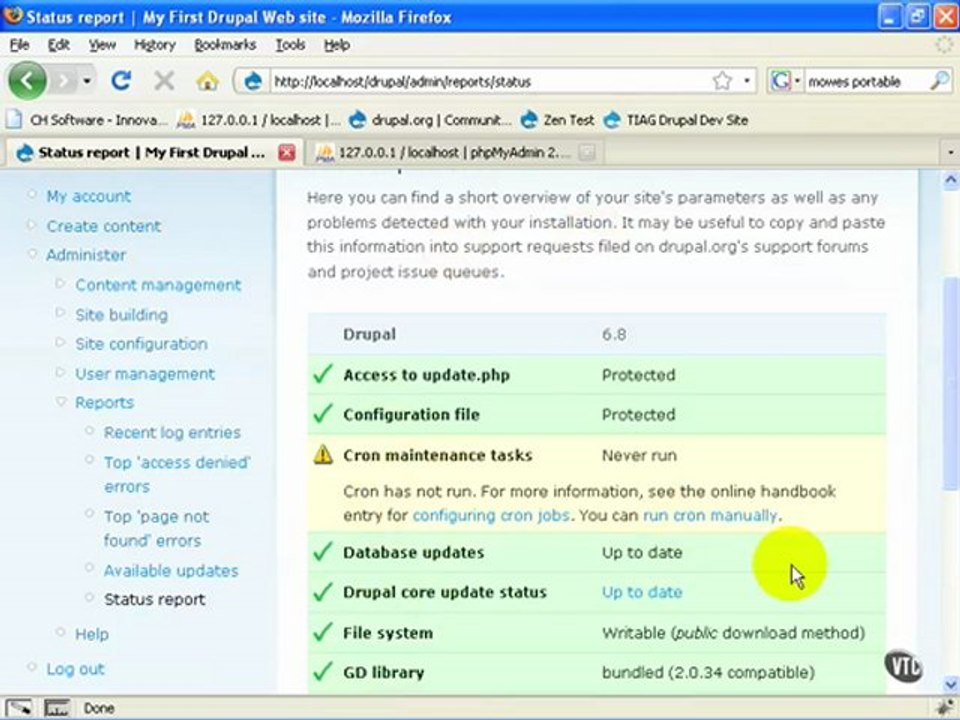Click the scroll up arrow of the page scrollbar

click(x=950, y=179)
